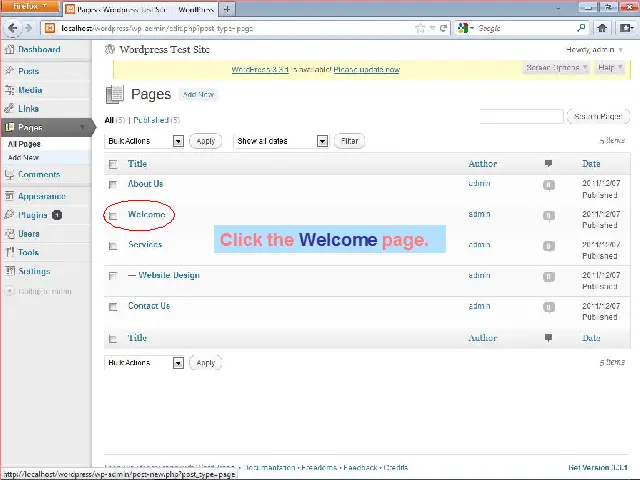The width and height of the screenshot is (640, 480).
Task: Click the WordPress logo beside site title
Action: point(110,49)
